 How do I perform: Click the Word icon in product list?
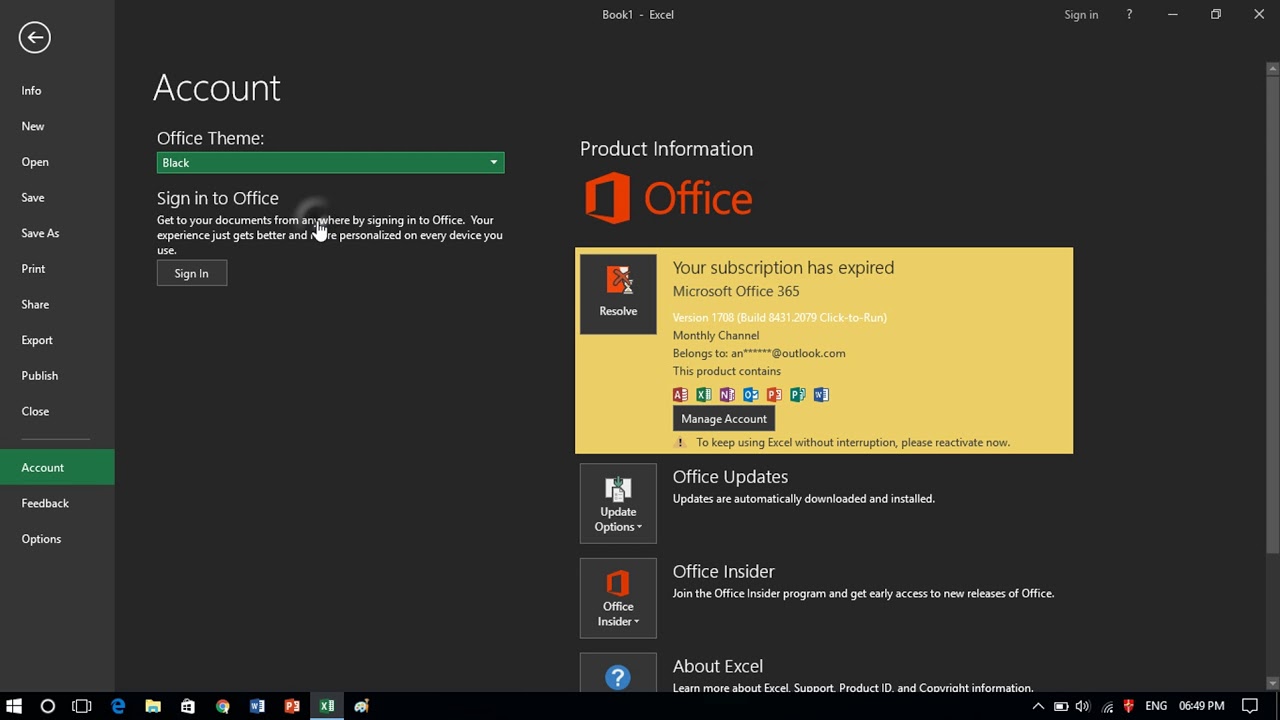(821, 395)
